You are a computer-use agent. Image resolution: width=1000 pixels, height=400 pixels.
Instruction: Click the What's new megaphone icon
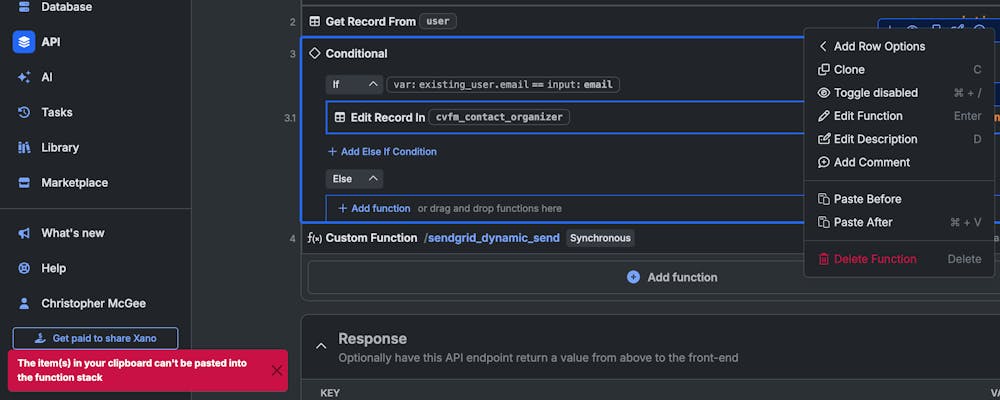point(24,233)
